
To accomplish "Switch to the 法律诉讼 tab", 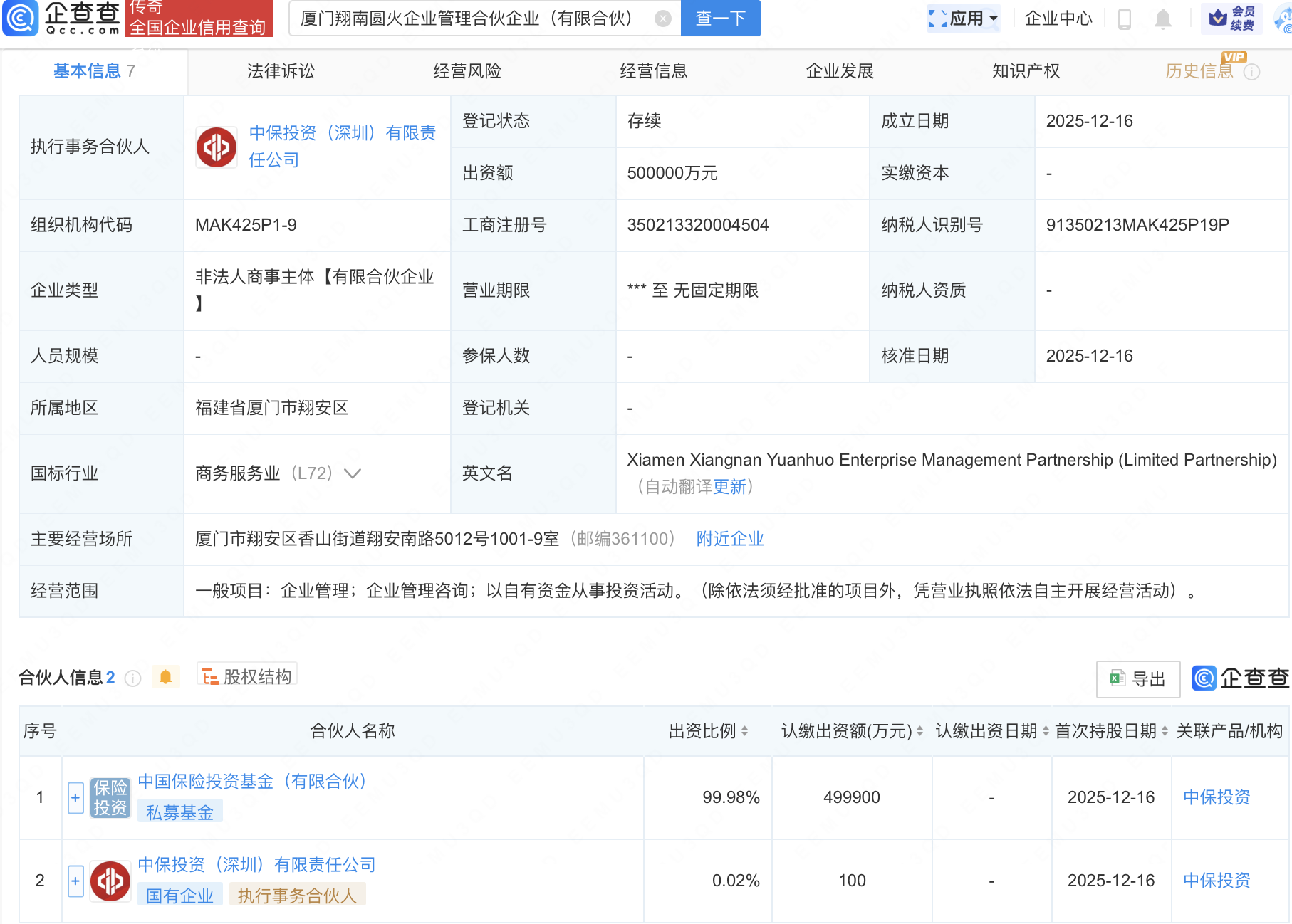I will 281,71.
